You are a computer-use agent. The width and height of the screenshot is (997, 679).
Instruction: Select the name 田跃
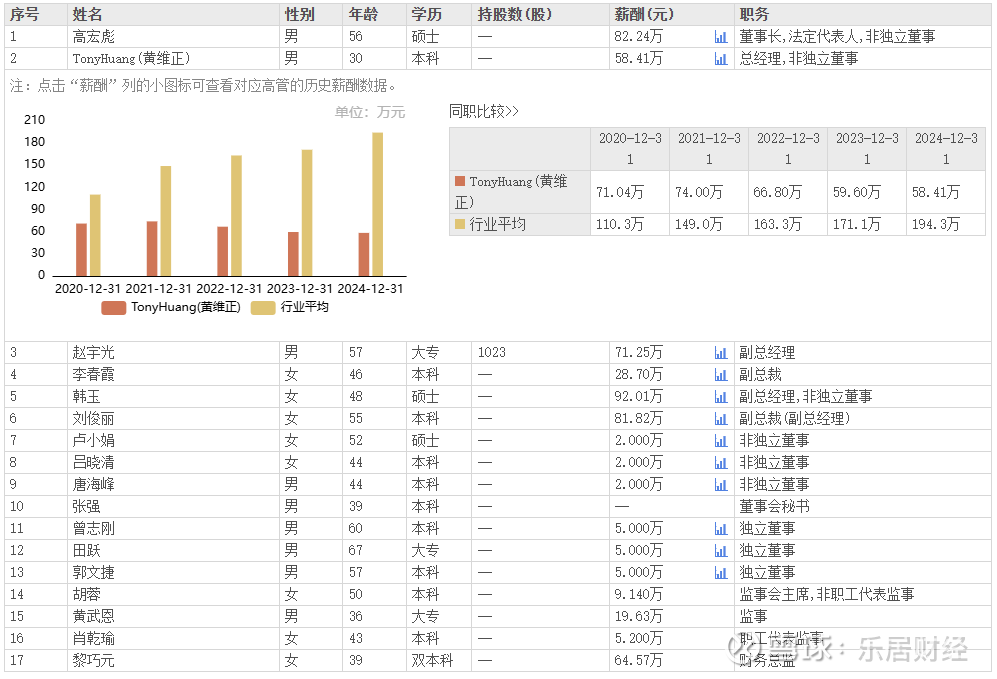click(x=86, y=551)
